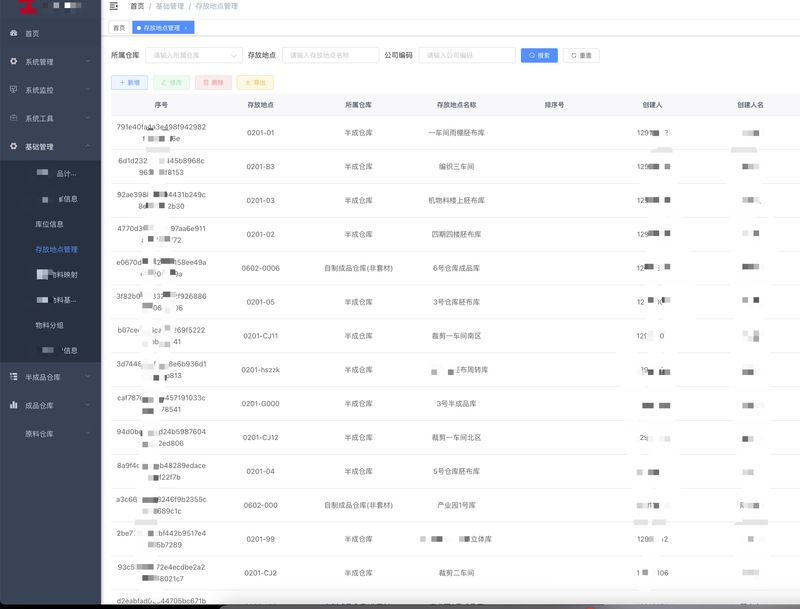Click the 基础管理 gear icon
This screenshot has height=609, width=800.
click(14, 146)
